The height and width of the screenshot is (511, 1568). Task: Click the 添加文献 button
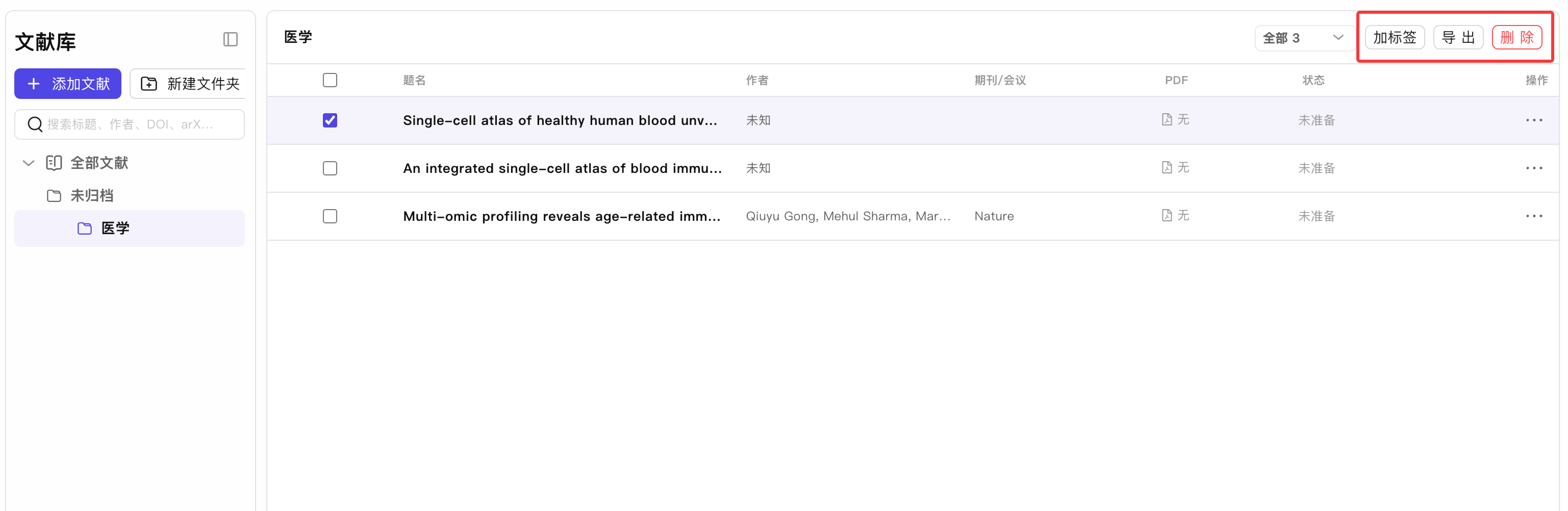67,84
